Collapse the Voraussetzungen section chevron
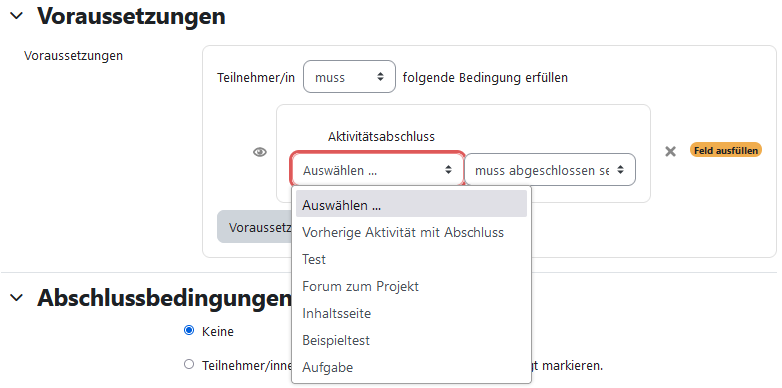 click(16, 15)
